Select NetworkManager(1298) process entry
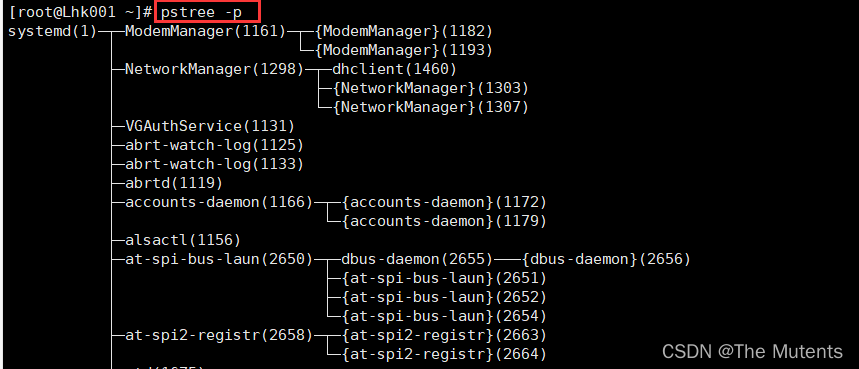 [214, 70]
